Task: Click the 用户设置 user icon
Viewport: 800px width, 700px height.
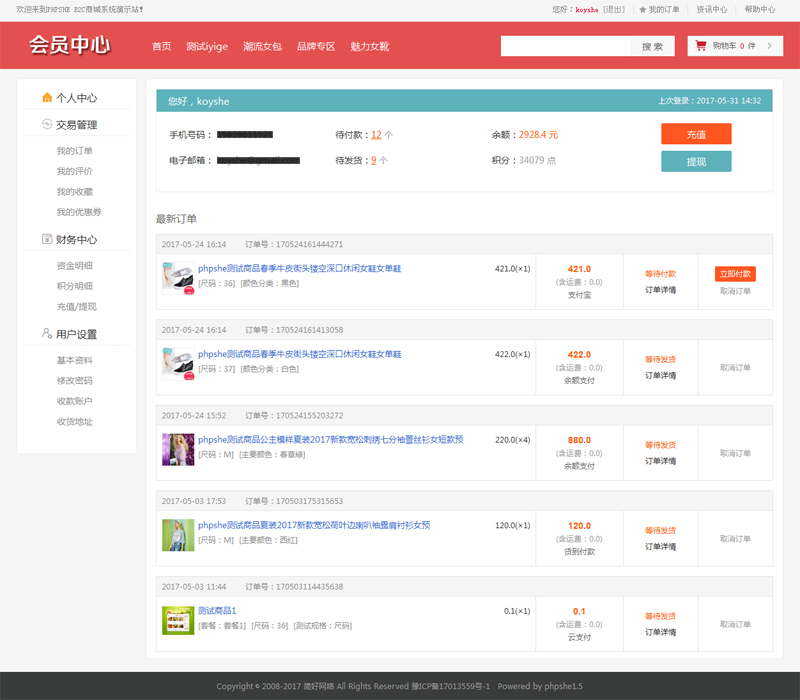Action: 47,334
